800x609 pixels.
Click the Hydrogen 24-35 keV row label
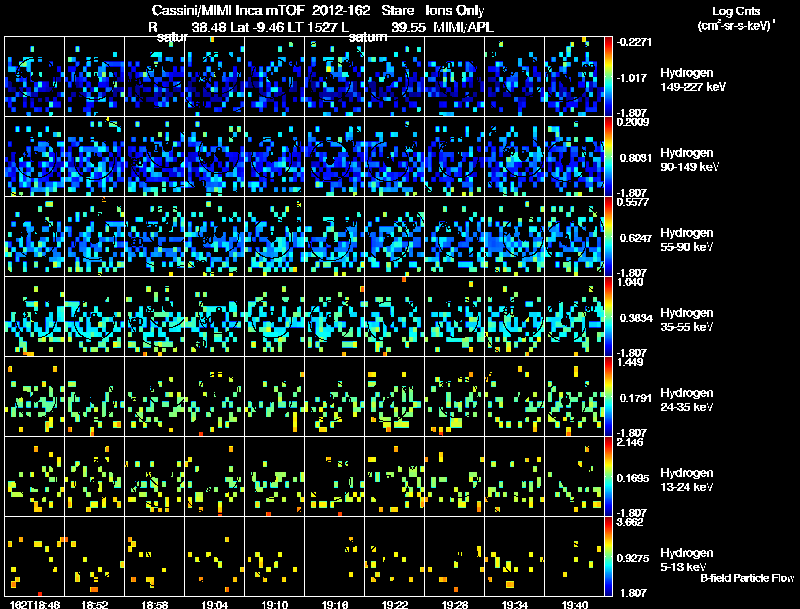pos(687,400)
